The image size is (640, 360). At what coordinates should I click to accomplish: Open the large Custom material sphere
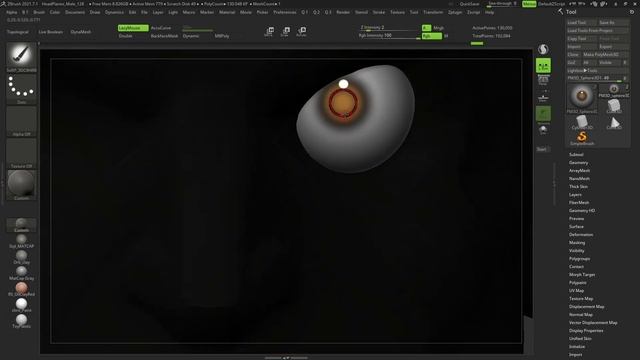[21, 185]
